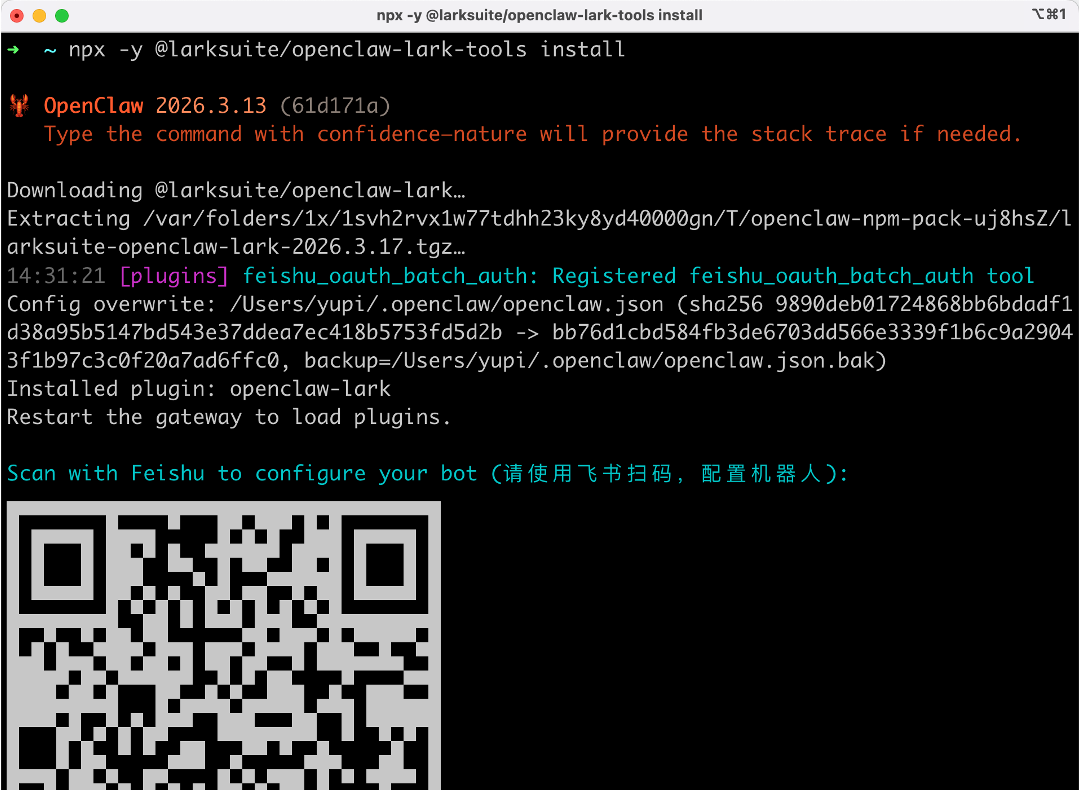This screenshot has height=790, width=1080.
Task: Click the 'Extracting /var/folders' path line
Action: [x=539, y=218]
